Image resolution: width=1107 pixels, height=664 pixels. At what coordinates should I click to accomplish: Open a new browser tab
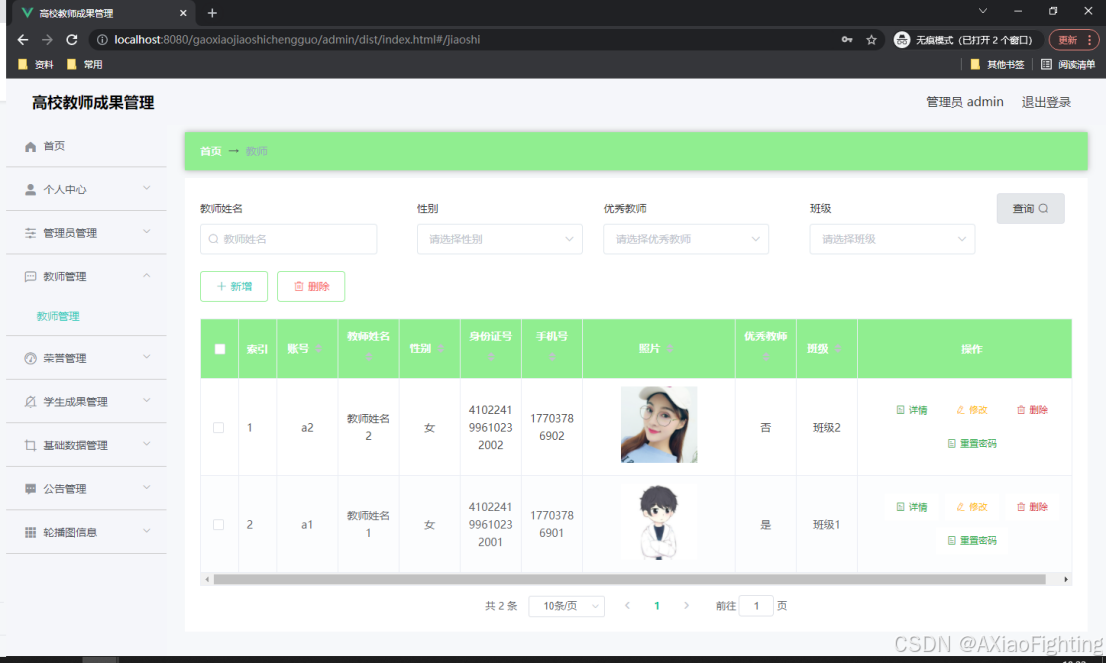click(212, 13)
